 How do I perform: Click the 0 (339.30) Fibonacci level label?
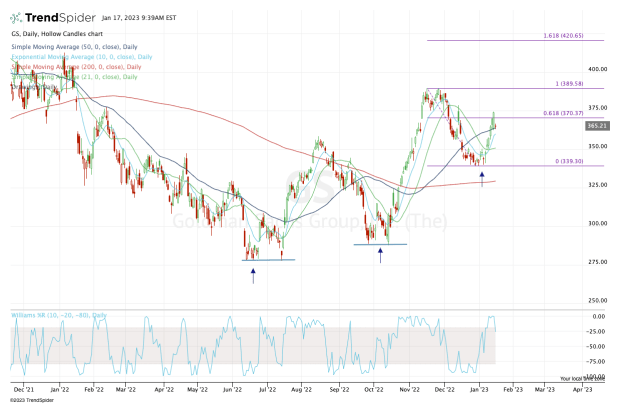pyautogui.click(x=562, y=163)
